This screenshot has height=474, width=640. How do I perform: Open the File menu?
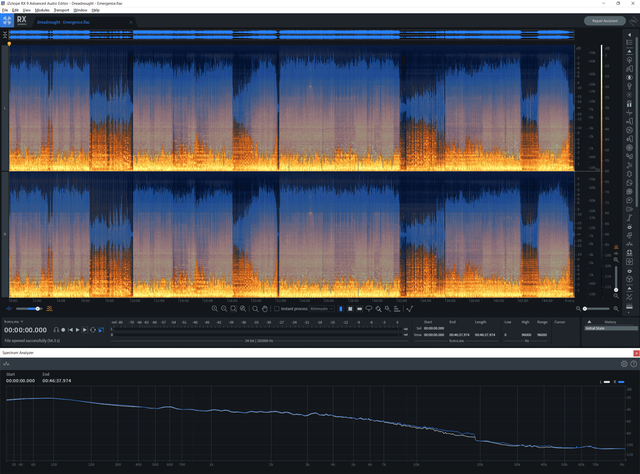tap(5, 10)
